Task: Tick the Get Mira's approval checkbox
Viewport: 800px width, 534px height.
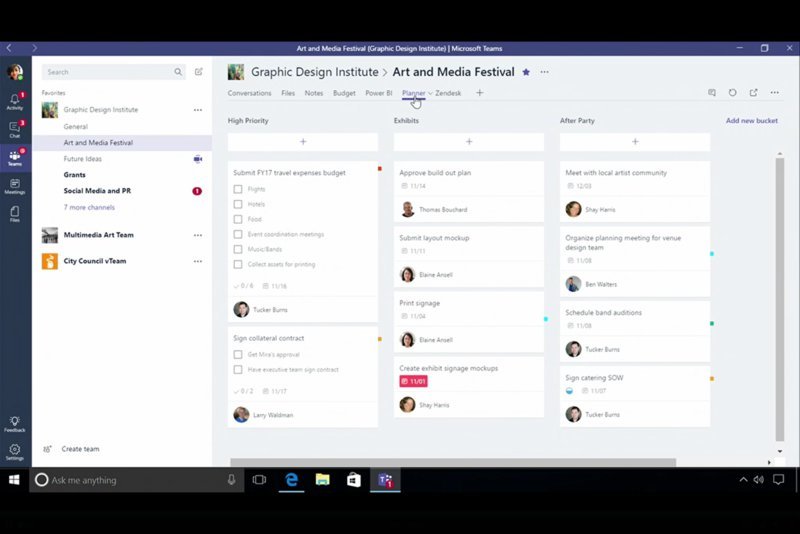Action: click(238, 354)
